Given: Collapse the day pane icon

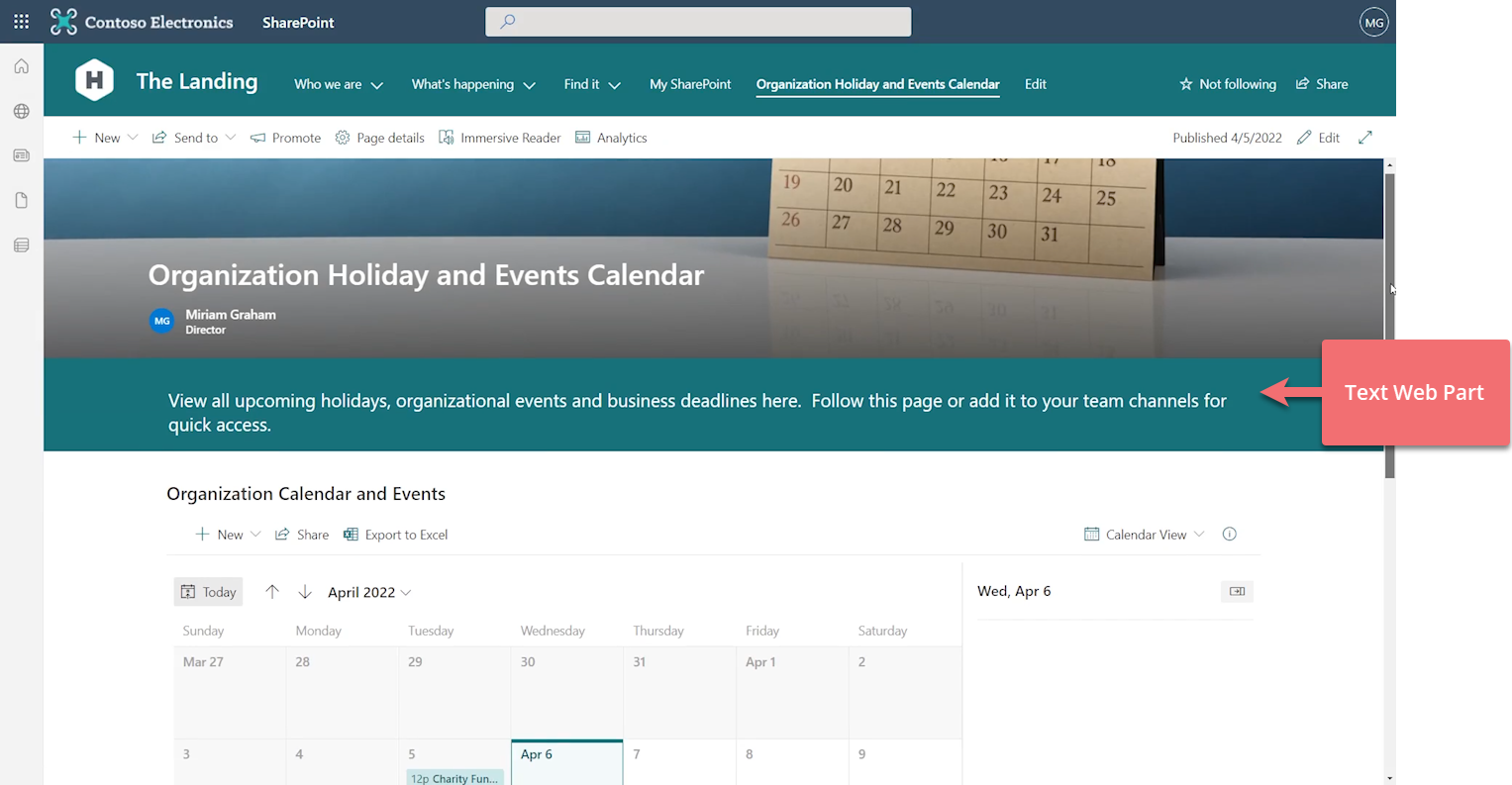Looking at the screenshot, I should [1237, 591].
